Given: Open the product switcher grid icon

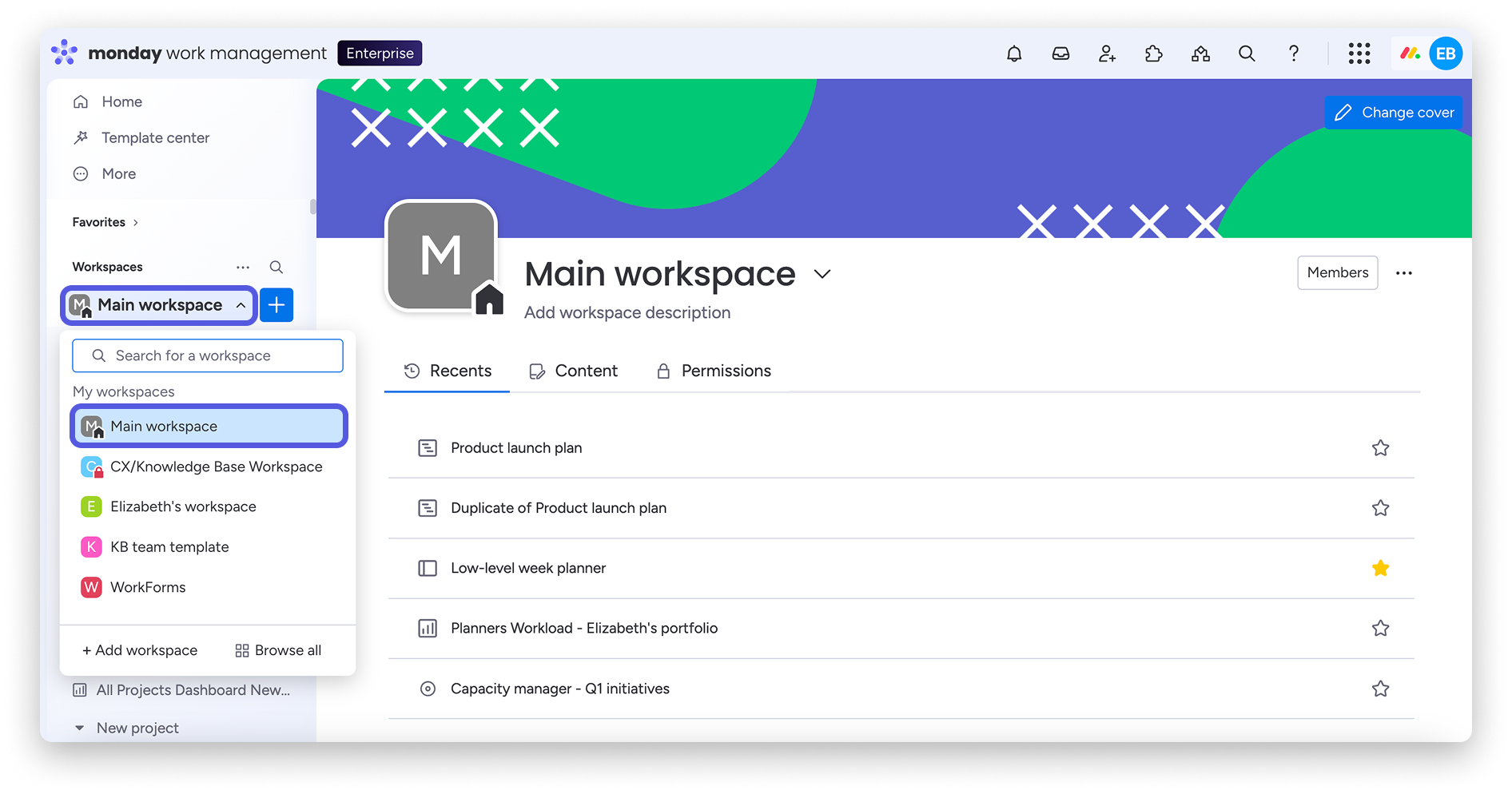Looking at the screenshot, I should 1359,53.
